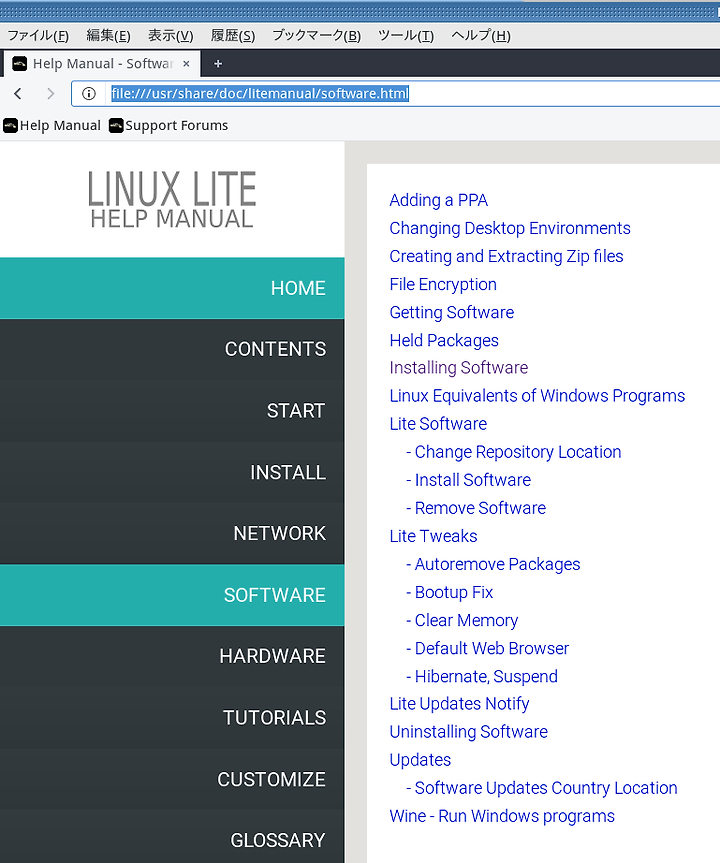The height and width of the screenshot is (863, 720).
Task: Click the Help Manual bookmark icon
Action: [x=10, y=125]
